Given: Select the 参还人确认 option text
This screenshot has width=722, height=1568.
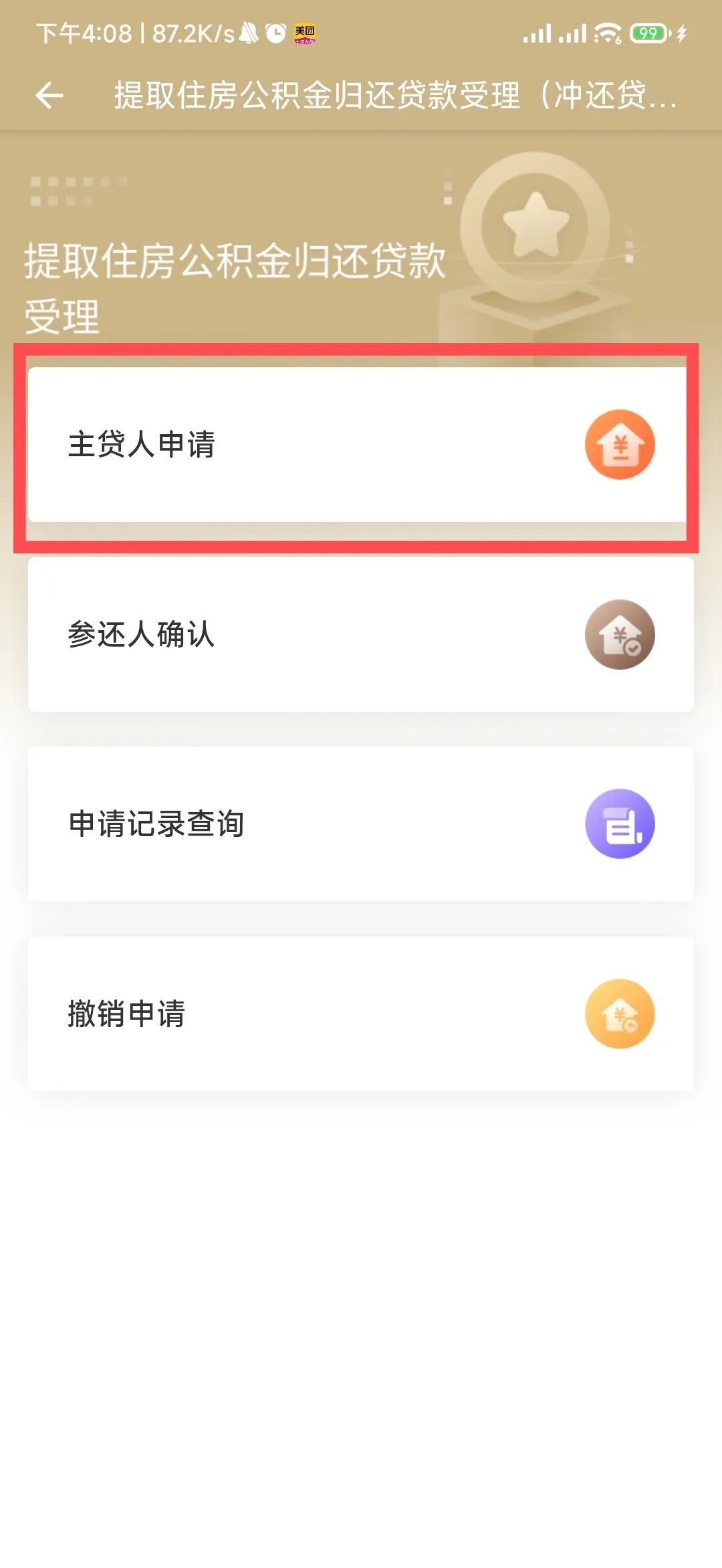Looking at the screenshot, I should (x=142, y=634).
